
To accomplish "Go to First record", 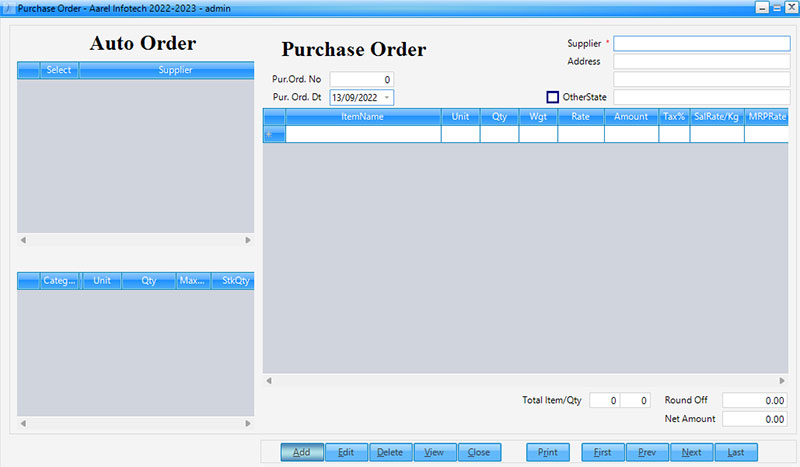I will pos(602,452).
